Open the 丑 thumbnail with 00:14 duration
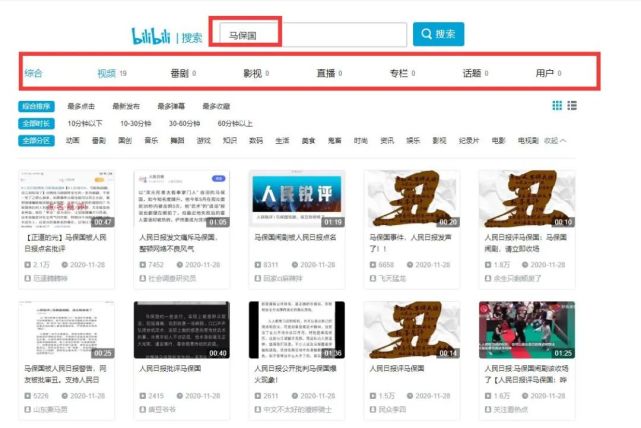This screenshot has width=641, height=428. pyautogui.click(x=412, y=330)
